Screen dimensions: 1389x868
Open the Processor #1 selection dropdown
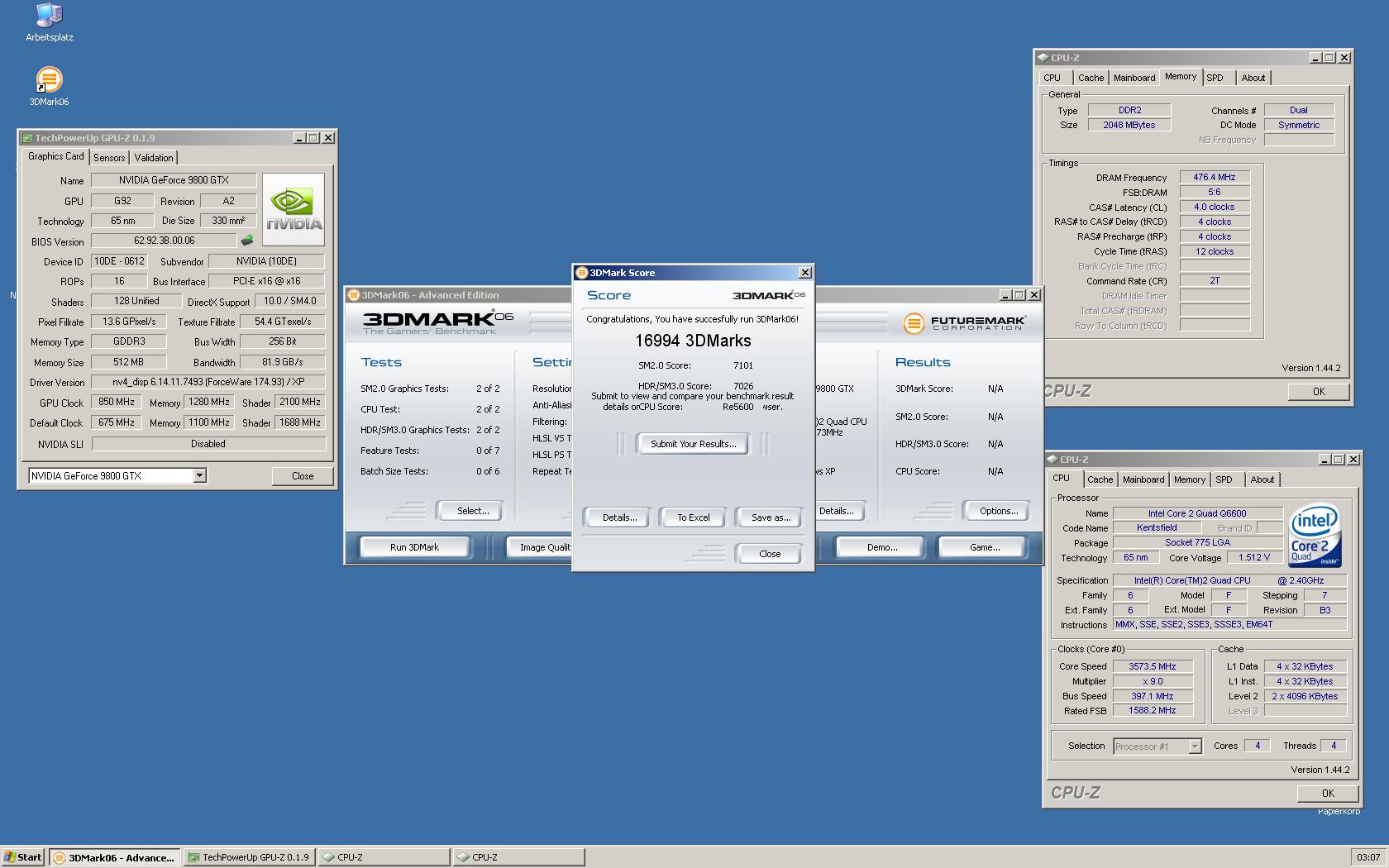pyautogui.click(x=1194, y=746)
